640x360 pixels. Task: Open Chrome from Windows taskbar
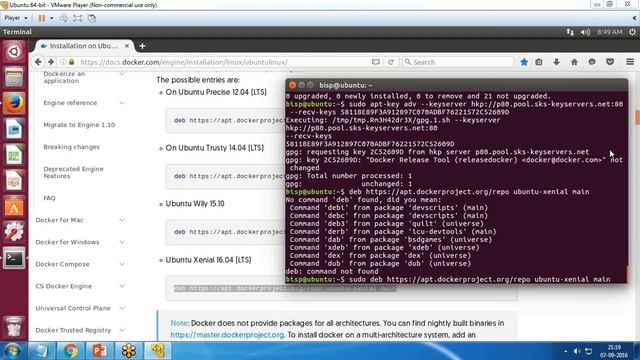[x=70, y=351]
